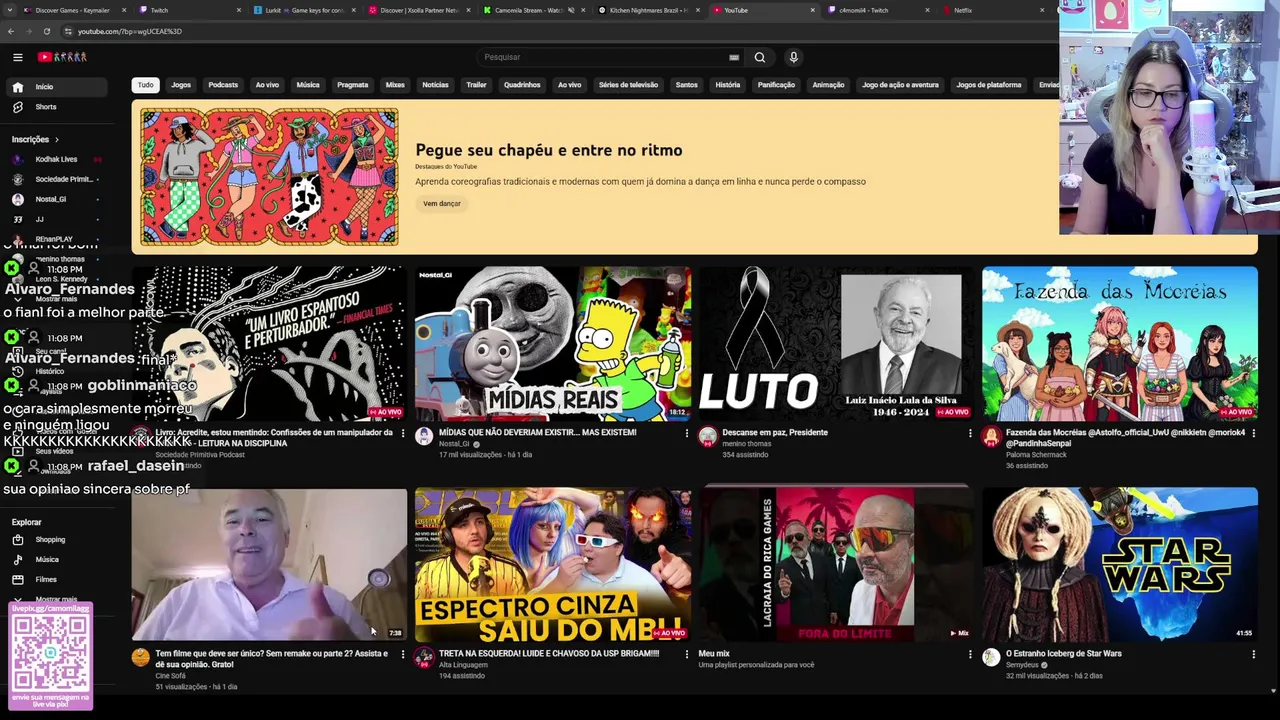Open LUTO live stream thumbnail
Image resolution: width=1280 pixels, height=720 pixels.
pos(836,343)
